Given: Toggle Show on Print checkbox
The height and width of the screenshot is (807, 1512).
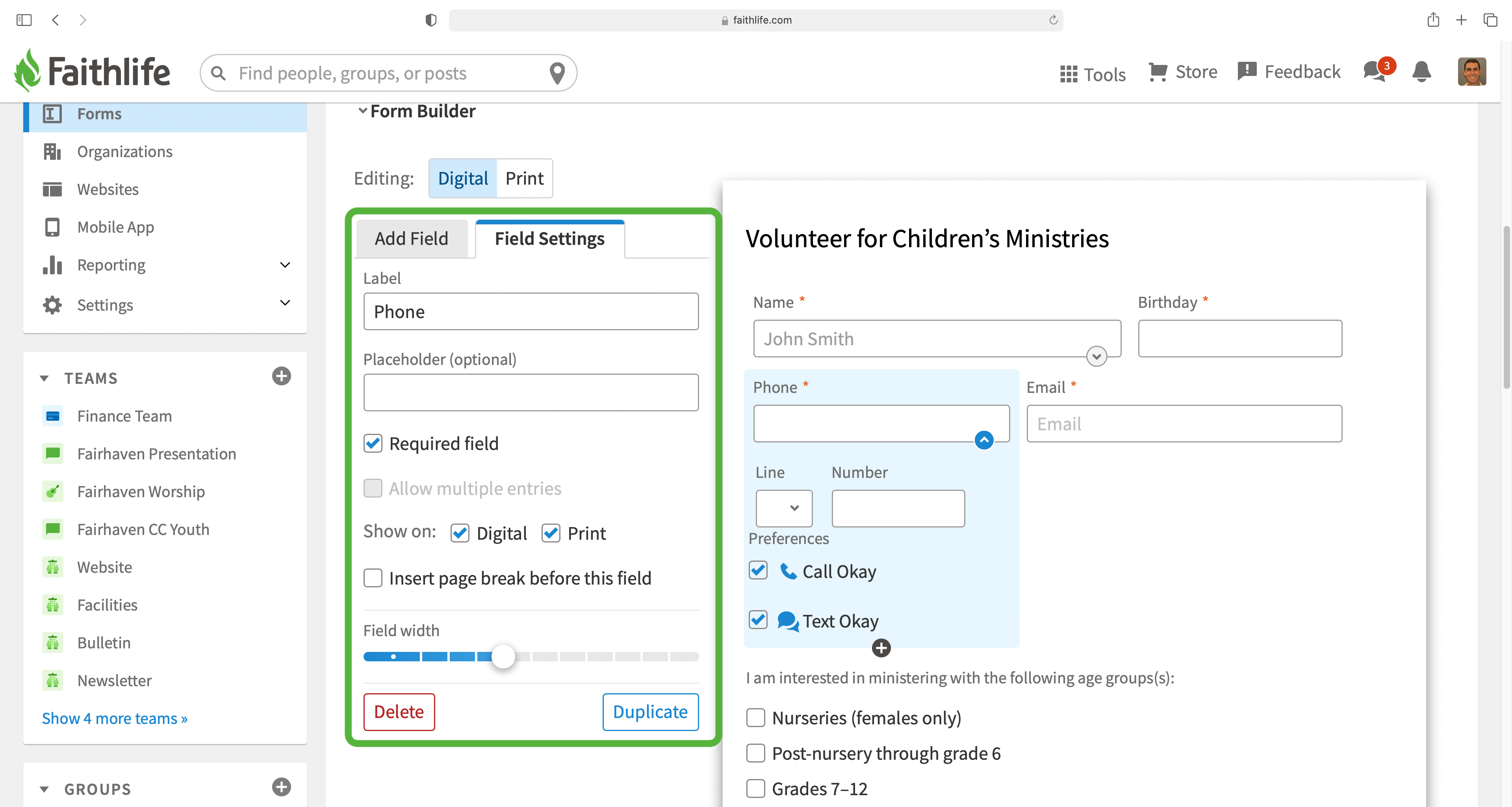Looking at the screenshot, I should click(x=551, y=533).
